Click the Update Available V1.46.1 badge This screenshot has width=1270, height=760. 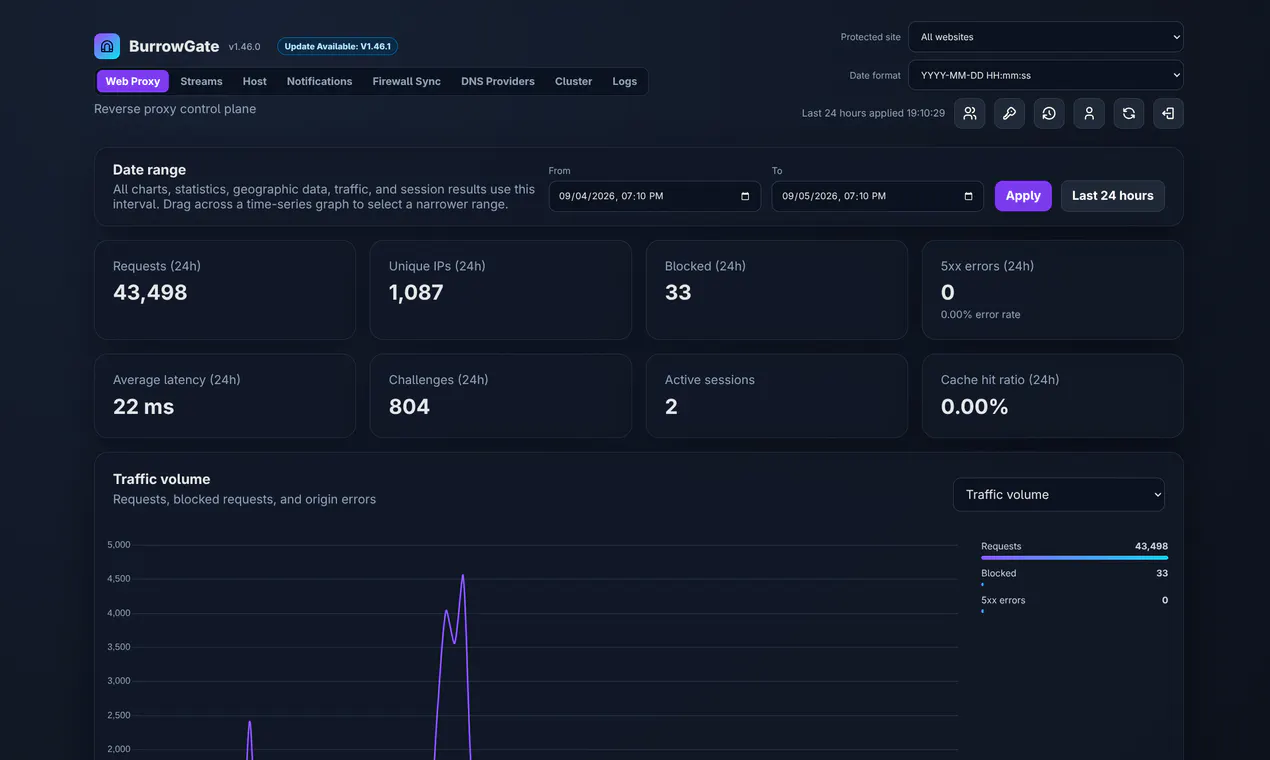[x=337, y=46]
